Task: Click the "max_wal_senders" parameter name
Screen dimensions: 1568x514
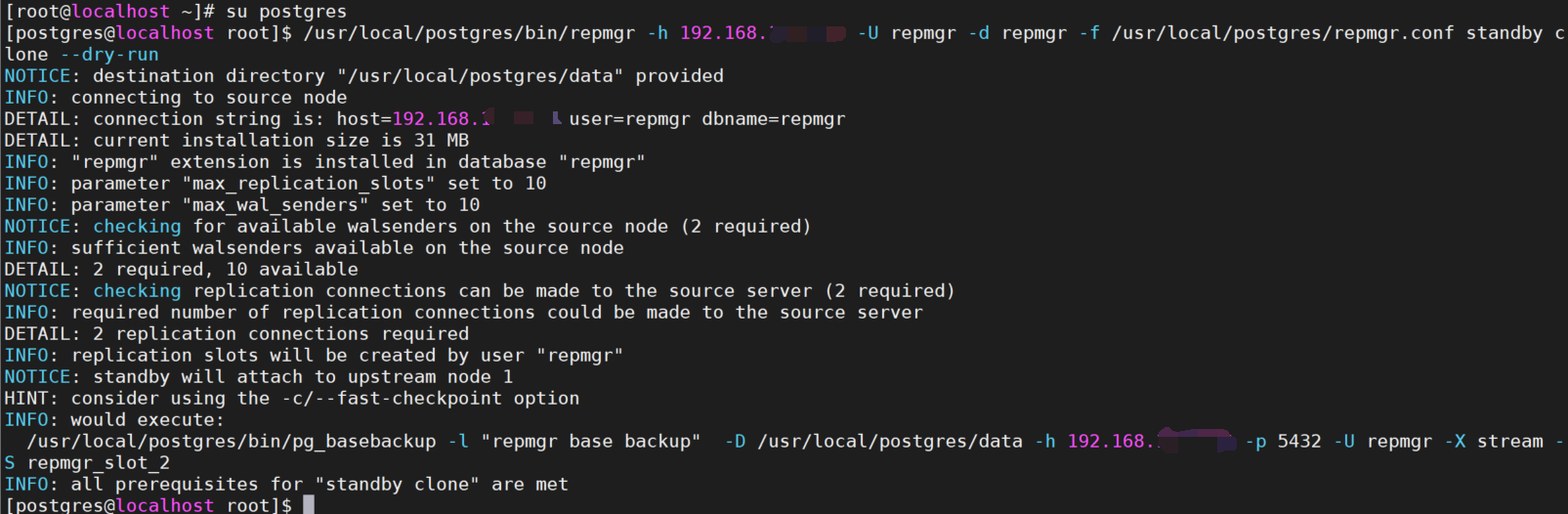Action: (x=275, y=205)
